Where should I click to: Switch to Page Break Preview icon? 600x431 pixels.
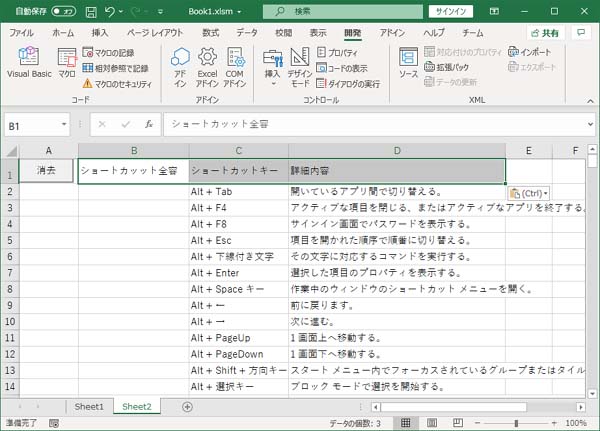coord(458,423)
